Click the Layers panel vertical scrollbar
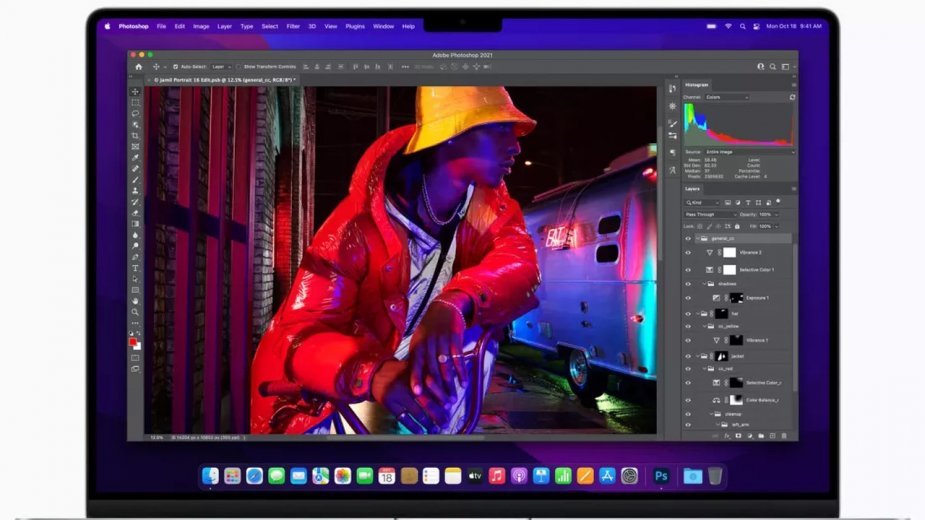 coord(795,319)
